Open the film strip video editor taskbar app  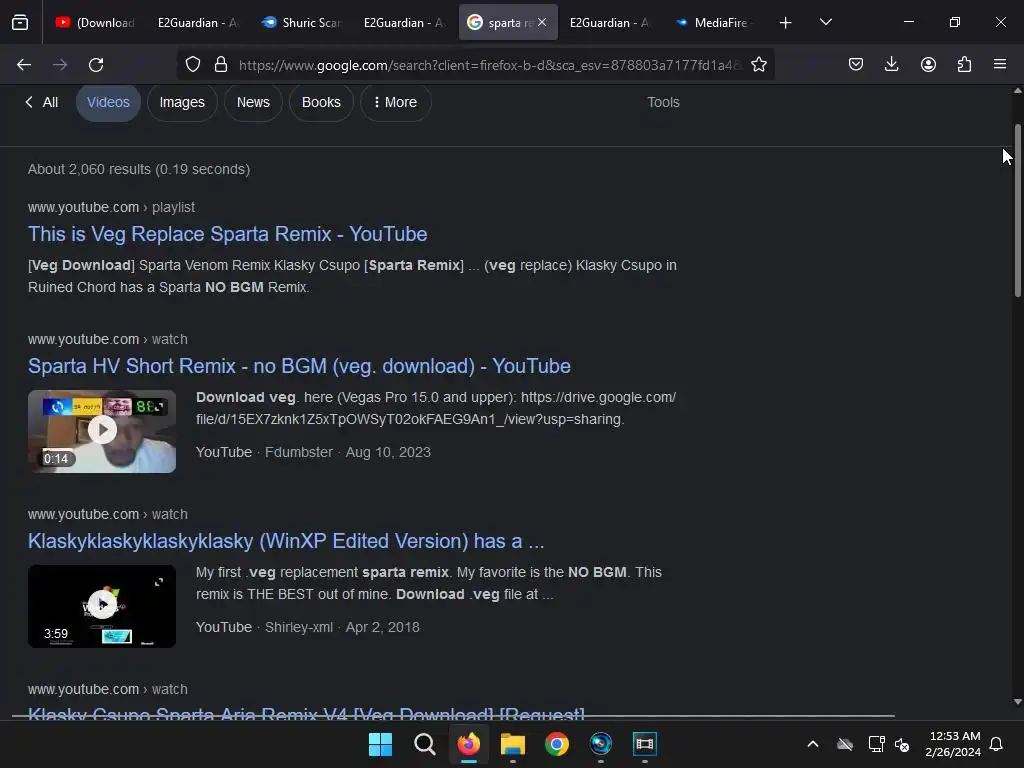click(645, 744)
